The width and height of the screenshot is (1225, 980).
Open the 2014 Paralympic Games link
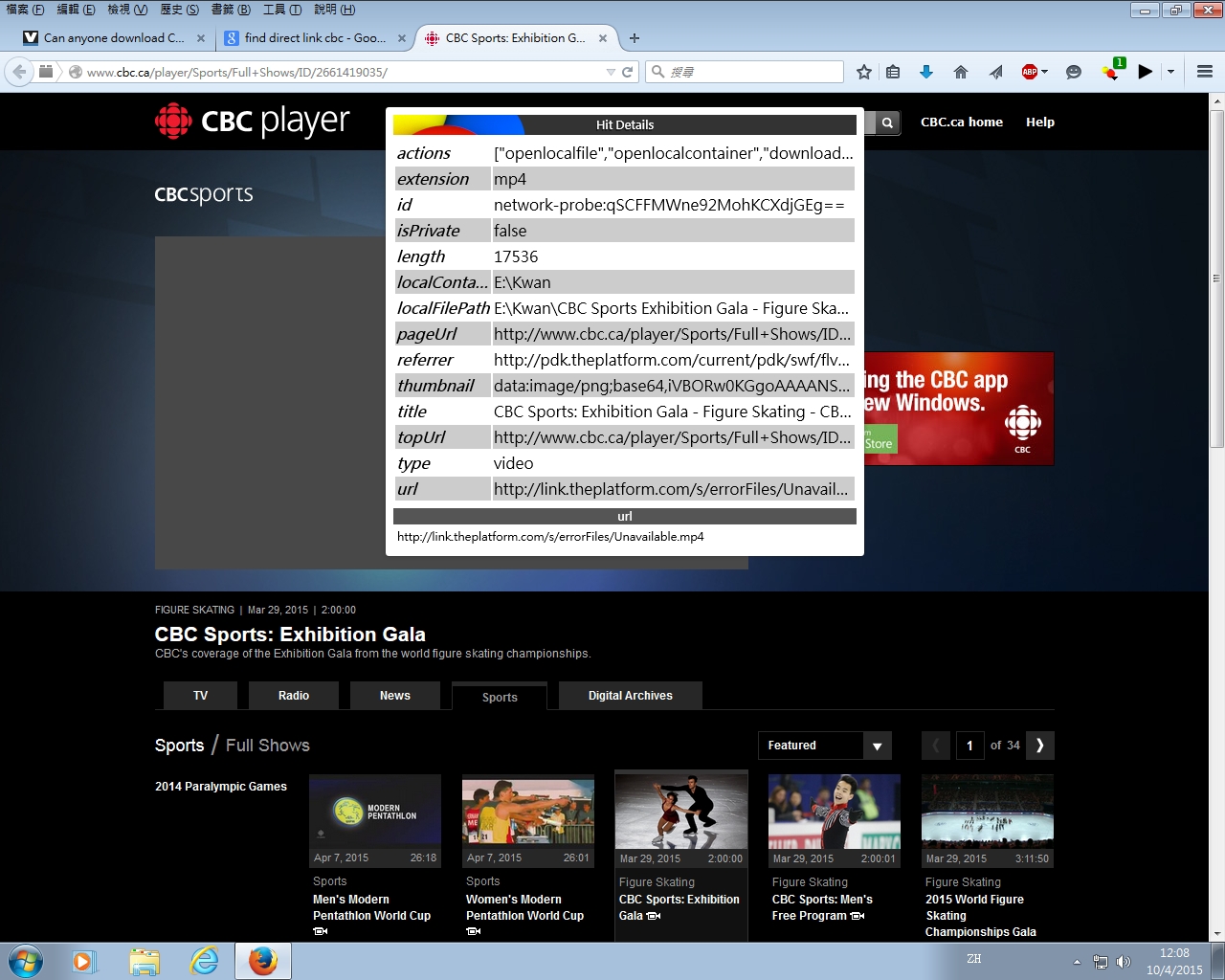221,787
